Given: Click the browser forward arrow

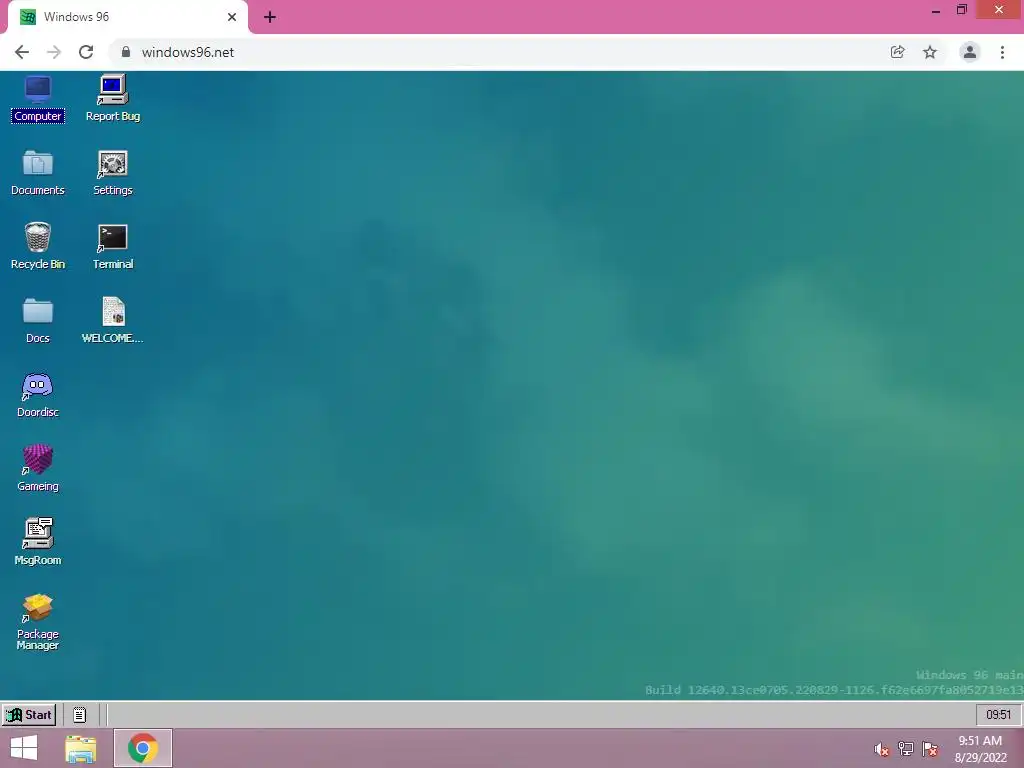Looking at the screenshot, I should pyautogui.click(x=54, y=52).
